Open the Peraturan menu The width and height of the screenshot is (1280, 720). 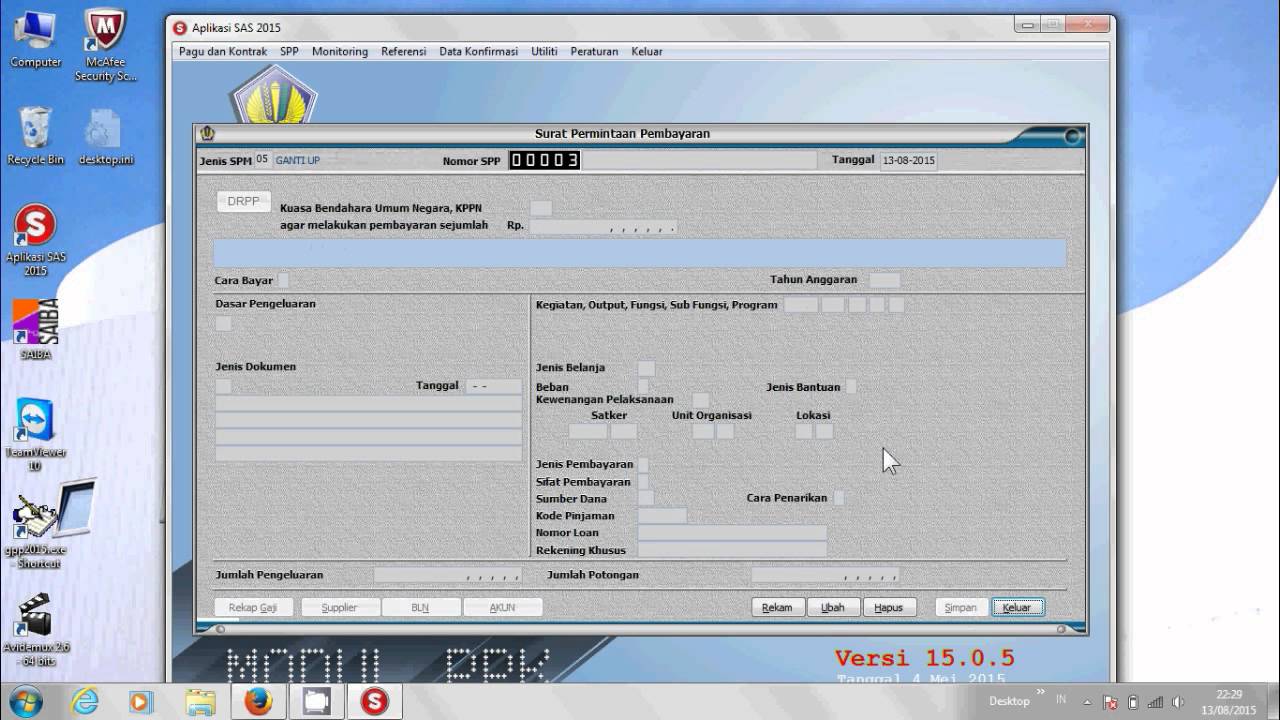[x=594, y=51]
